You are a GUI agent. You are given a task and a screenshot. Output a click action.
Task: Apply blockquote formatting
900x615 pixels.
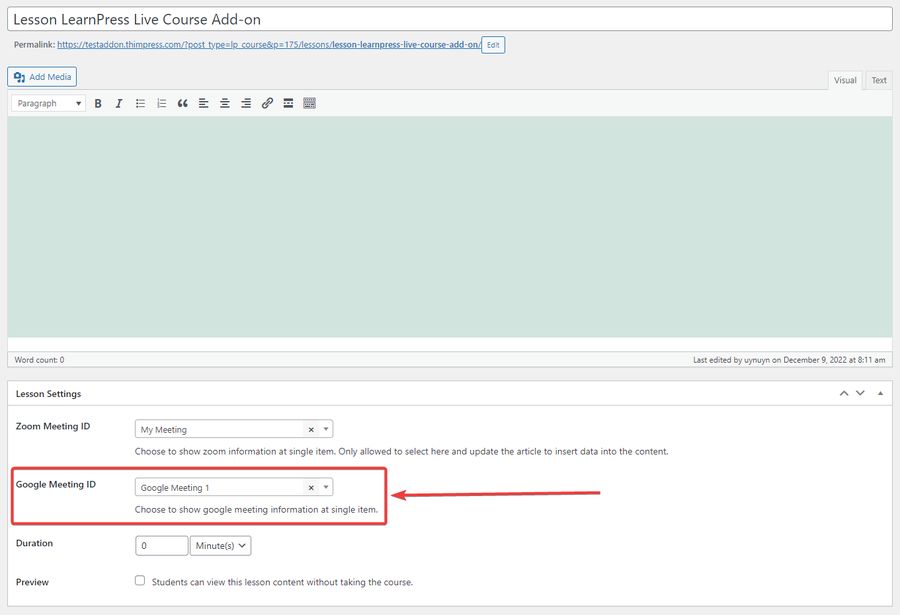click(x=183, y=103)
